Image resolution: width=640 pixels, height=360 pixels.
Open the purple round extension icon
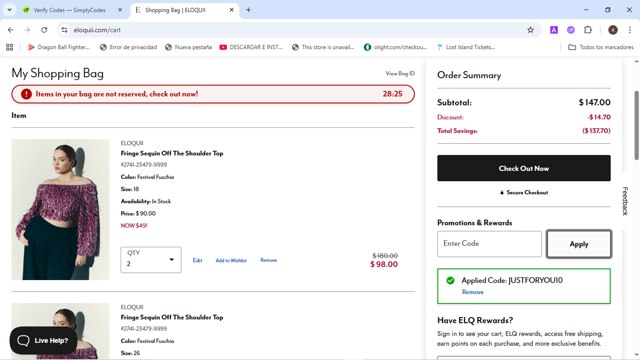571,30
